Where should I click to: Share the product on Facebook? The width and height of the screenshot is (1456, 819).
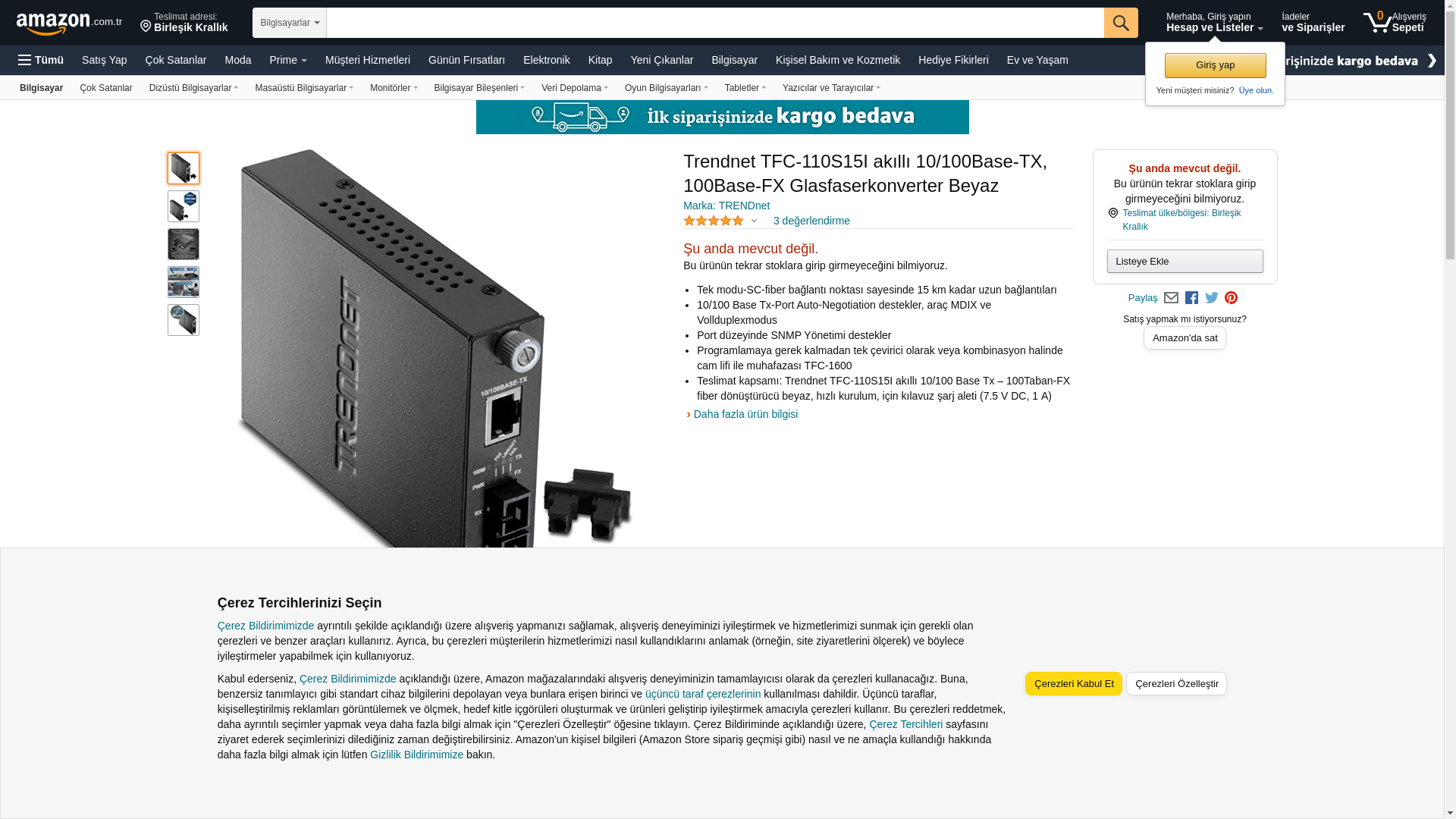point(1191,298)
